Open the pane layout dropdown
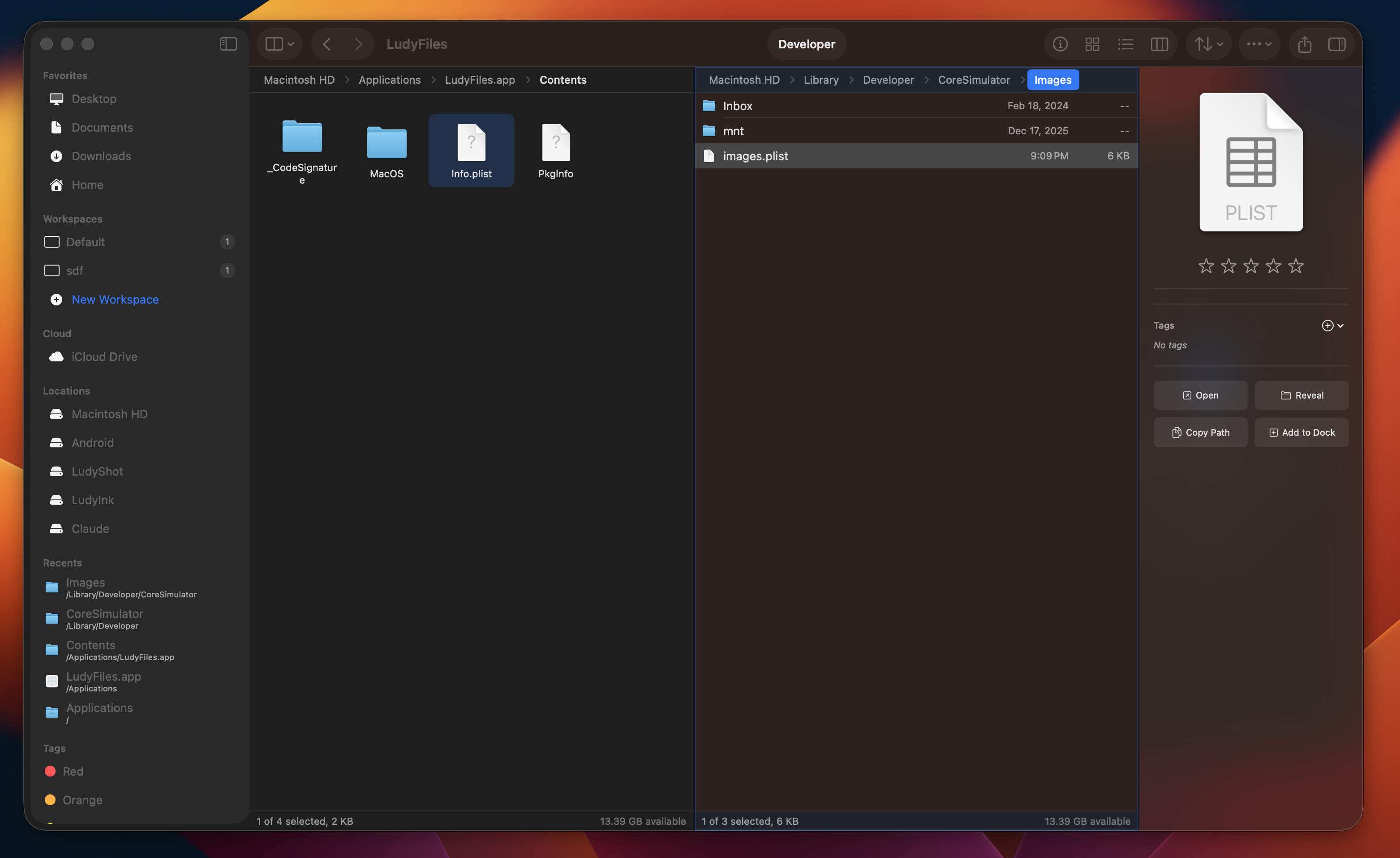Image resolution: width=1400 pixels, height=858 pixels. 279,44
